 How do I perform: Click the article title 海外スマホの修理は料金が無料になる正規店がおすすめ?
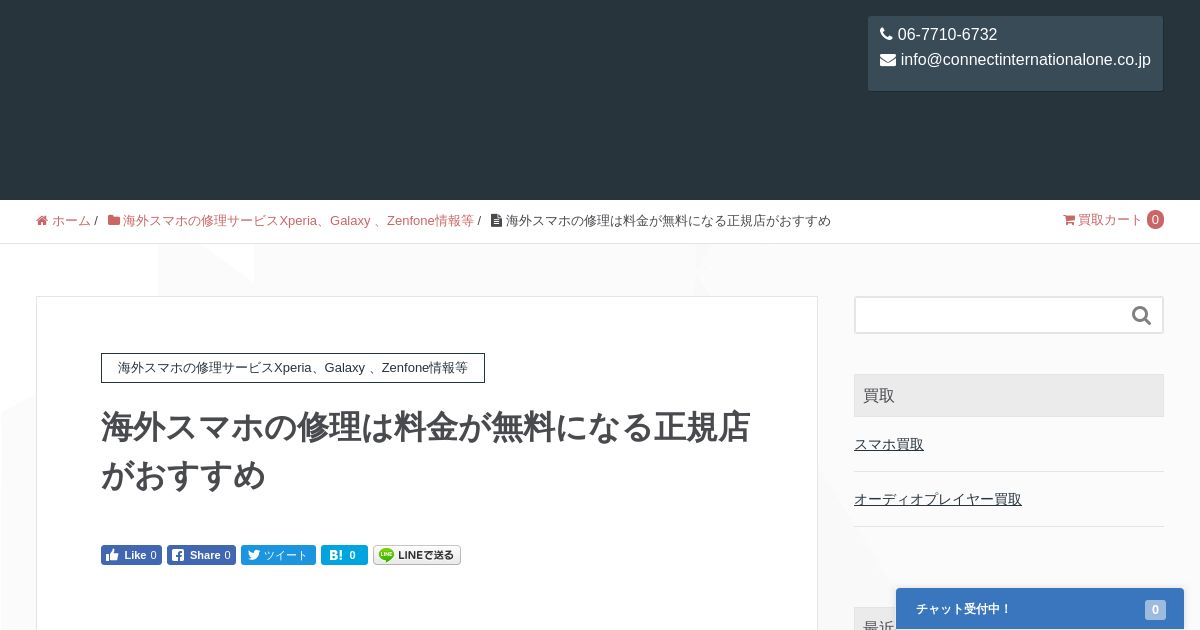(426, 451)
